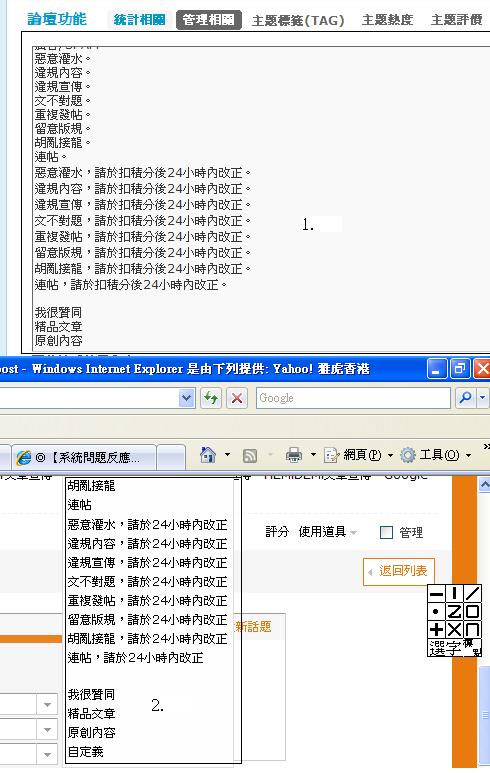Switch to the 主題標籤(TAG) tab
The height and width of the screenshot is (773, 490).
coord(298,20)
